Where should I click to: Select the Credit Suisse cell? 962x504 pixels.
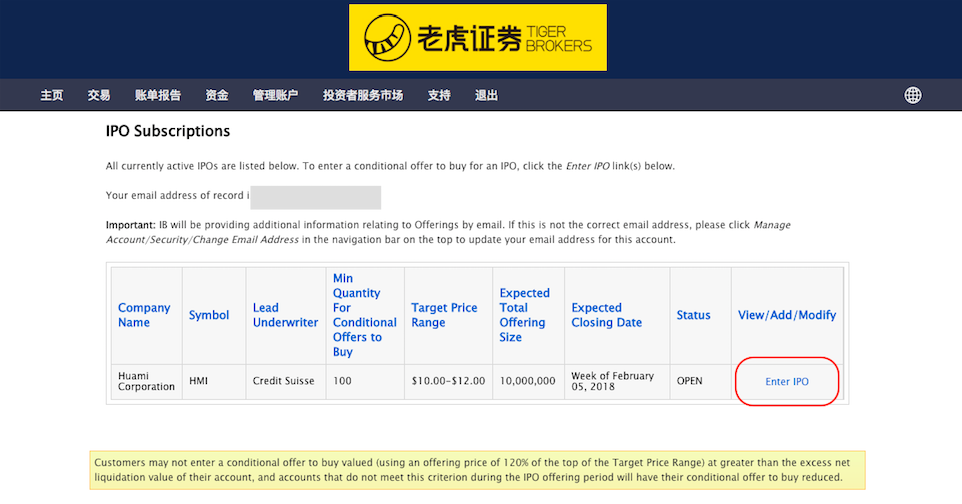click(x=285, y=381)
